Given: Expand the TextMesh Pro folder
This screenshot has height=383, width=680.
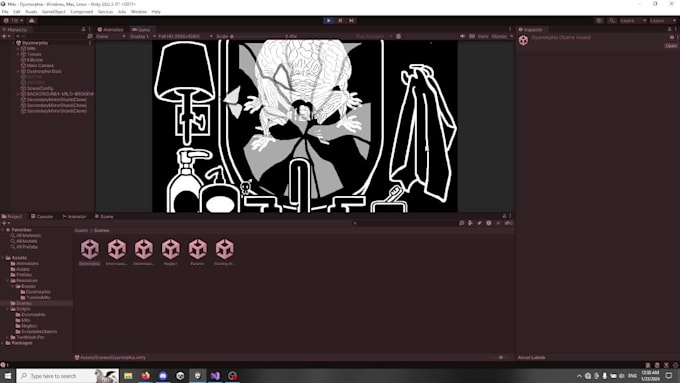Looking at the screenshot, I should [x=7, y=337].
